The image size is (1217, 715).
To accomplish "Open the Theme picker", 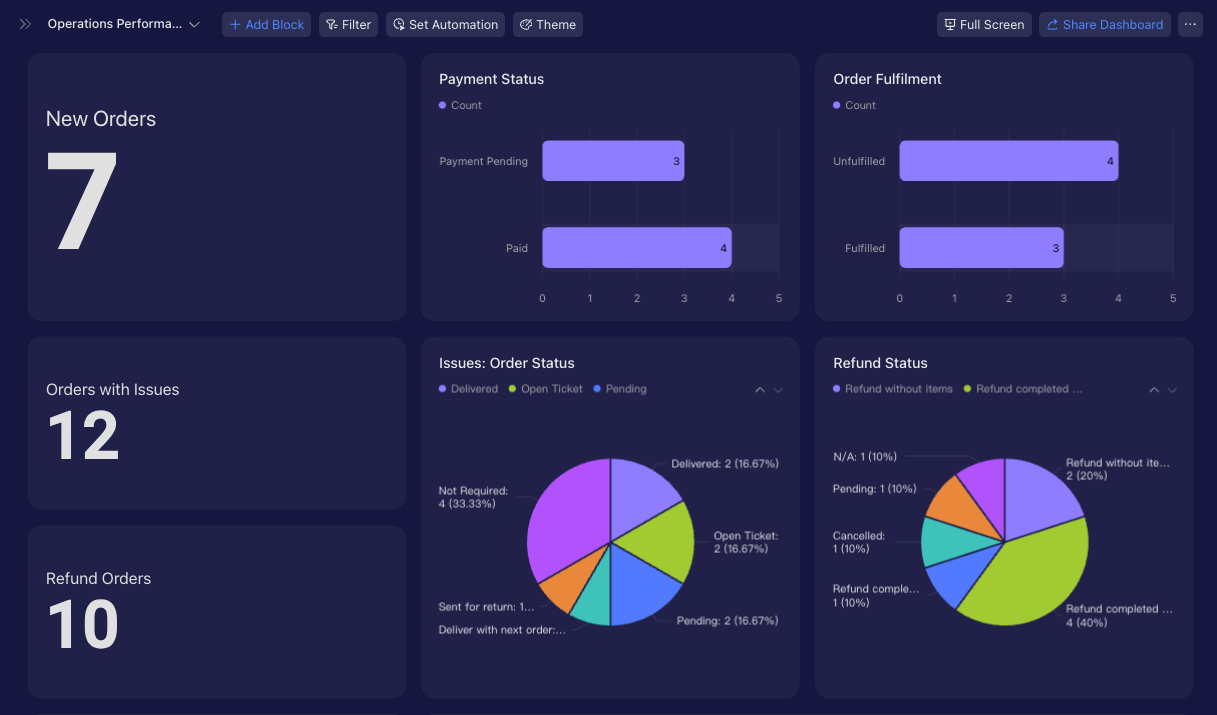I will click(548, 24).
